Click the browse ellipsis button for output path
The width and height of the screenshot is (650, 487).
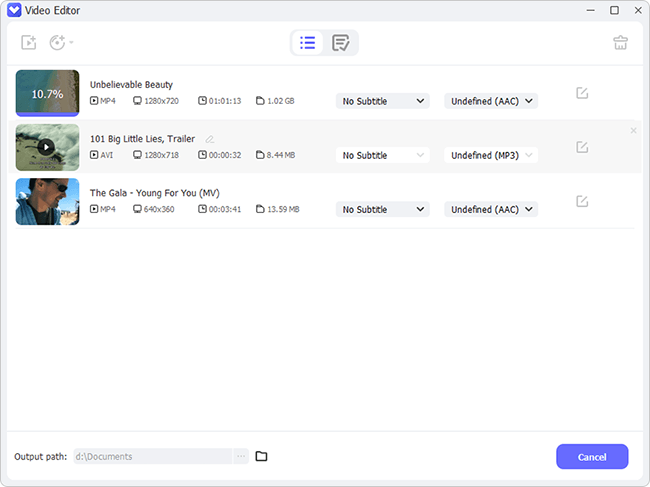click(x=241, y=456)
